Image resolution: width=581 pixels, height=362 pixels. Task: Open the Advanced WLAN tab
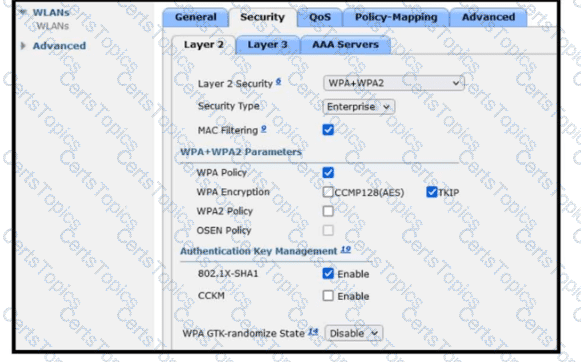pos(488,17)
